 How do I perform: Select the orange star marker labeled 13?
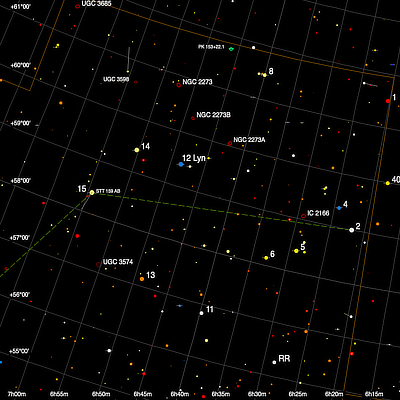tap(142, 279)
